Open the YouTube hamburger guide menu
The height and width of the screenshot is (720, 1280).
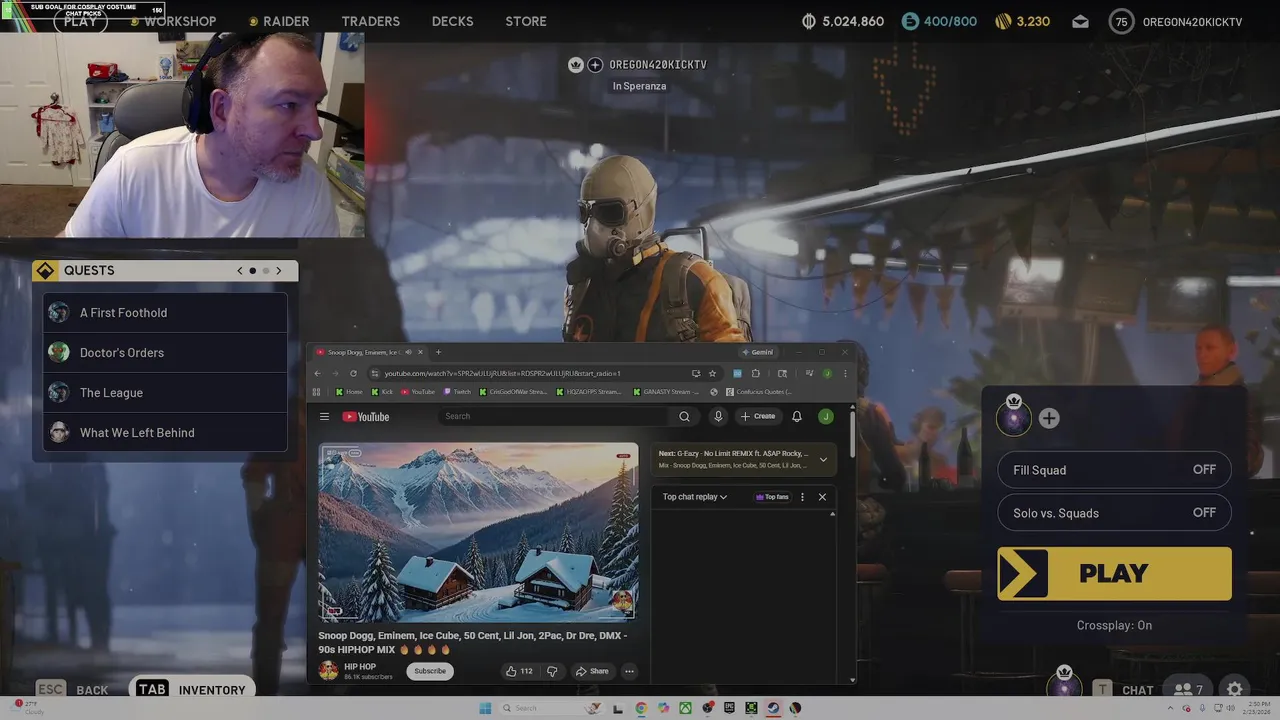coord(324,416)
